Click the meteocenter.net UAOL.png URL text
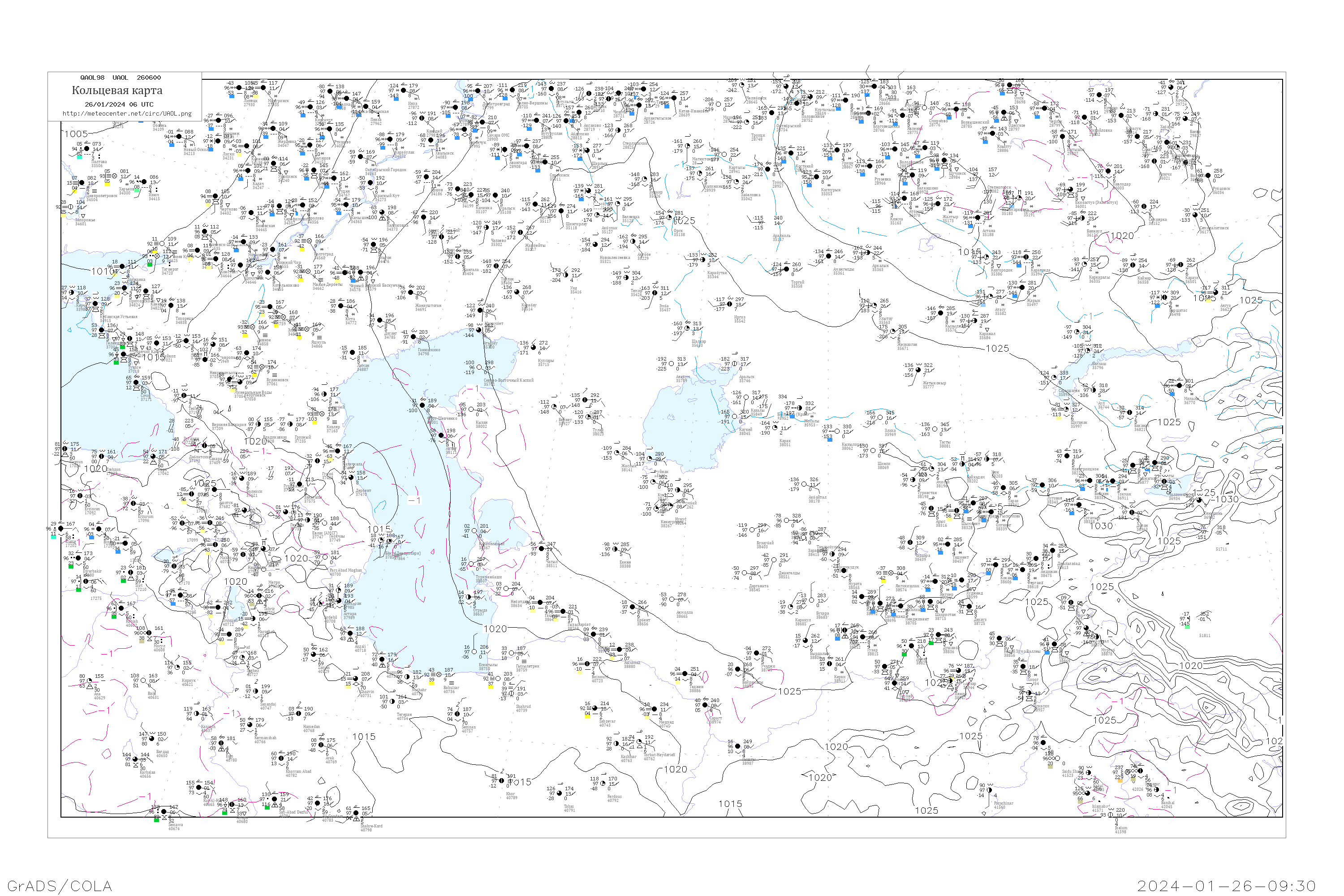The width and height of the screenshot is (1344, 896). point(127,113)
